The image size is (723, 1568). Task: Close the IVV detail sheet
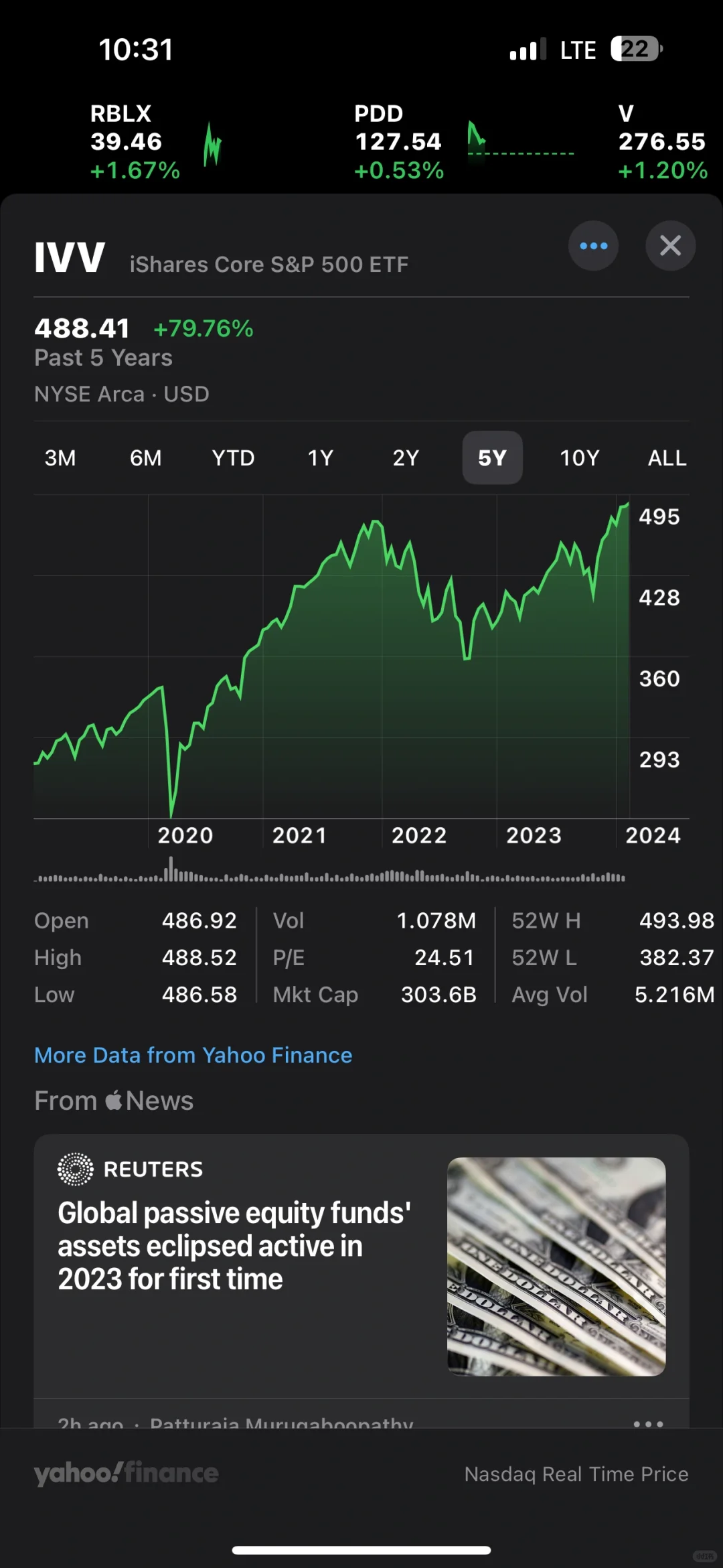[x=670, y=246]
